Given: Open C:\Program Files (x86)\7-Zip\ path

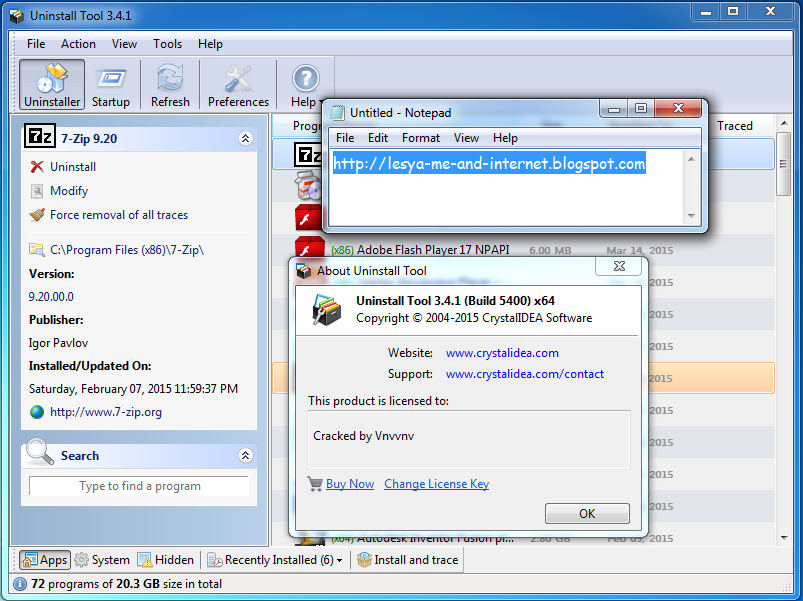Looking at the screenshot, I should [x=127, y=250].
